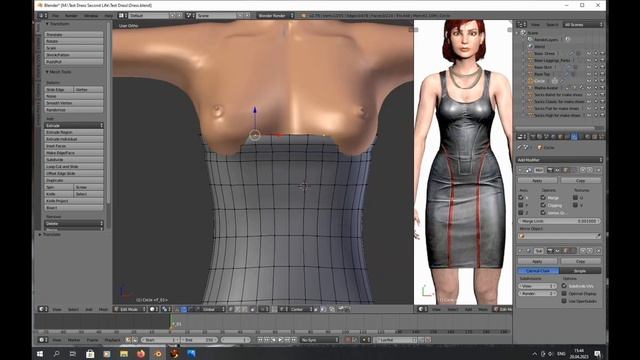The image size is (640, 360).
Task: Expand the Translate operator panel
Action: click(x=50, y=235)
